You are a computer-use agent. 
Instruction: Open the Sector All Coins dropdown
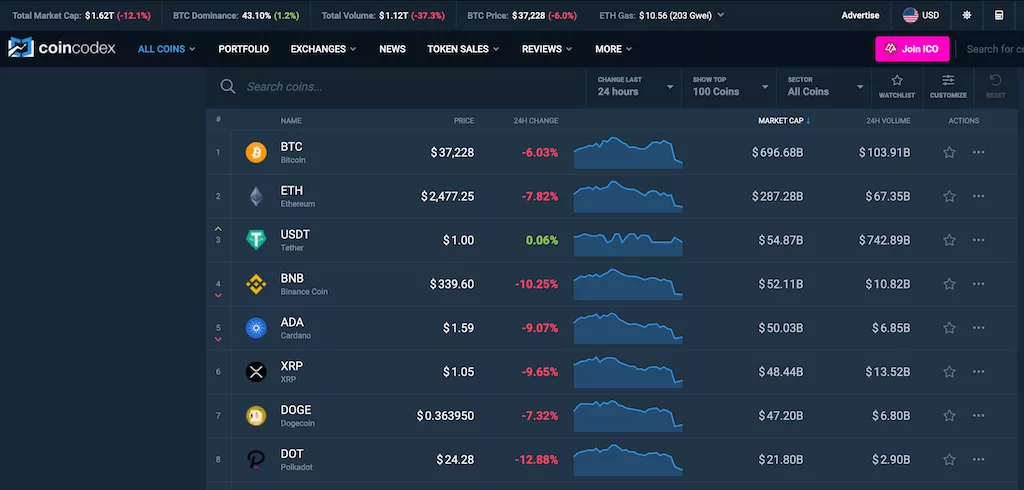[825, 86]
